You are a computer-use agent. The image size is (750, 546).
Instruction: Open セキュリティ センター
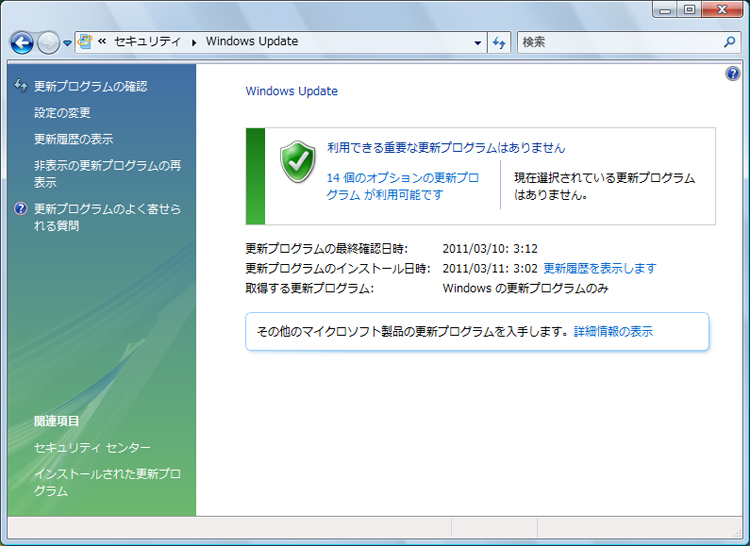coord(92,448)
